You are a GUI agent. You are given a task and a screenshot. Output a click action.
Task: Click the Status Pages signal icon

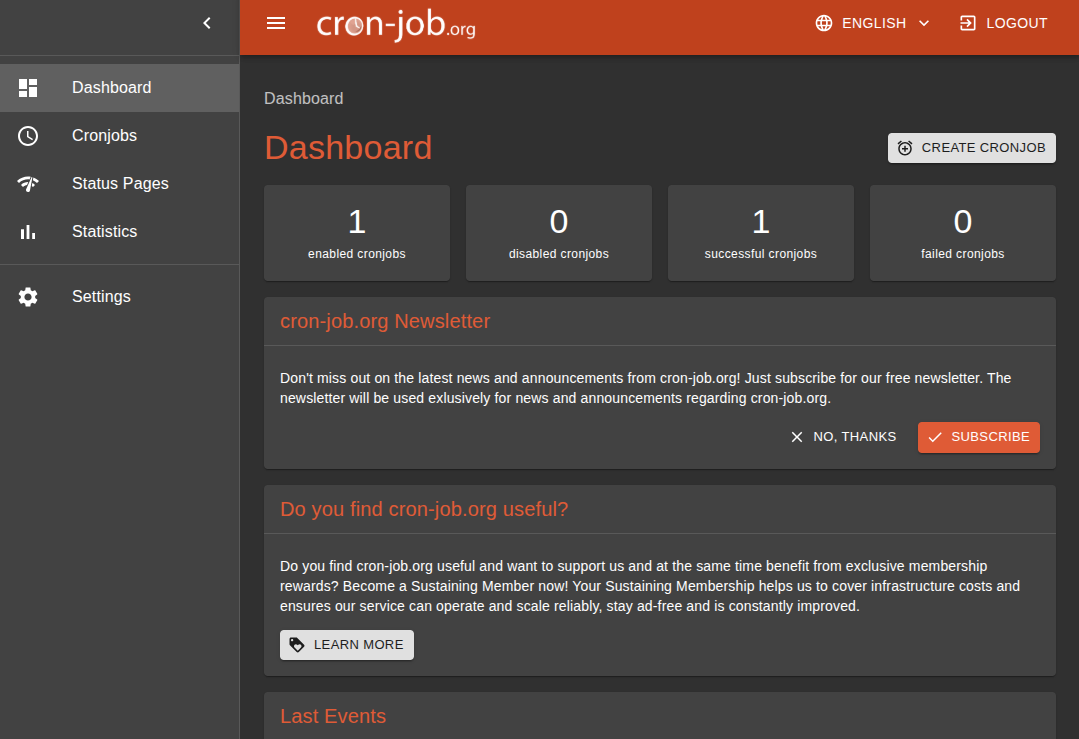tap(28, 184)
